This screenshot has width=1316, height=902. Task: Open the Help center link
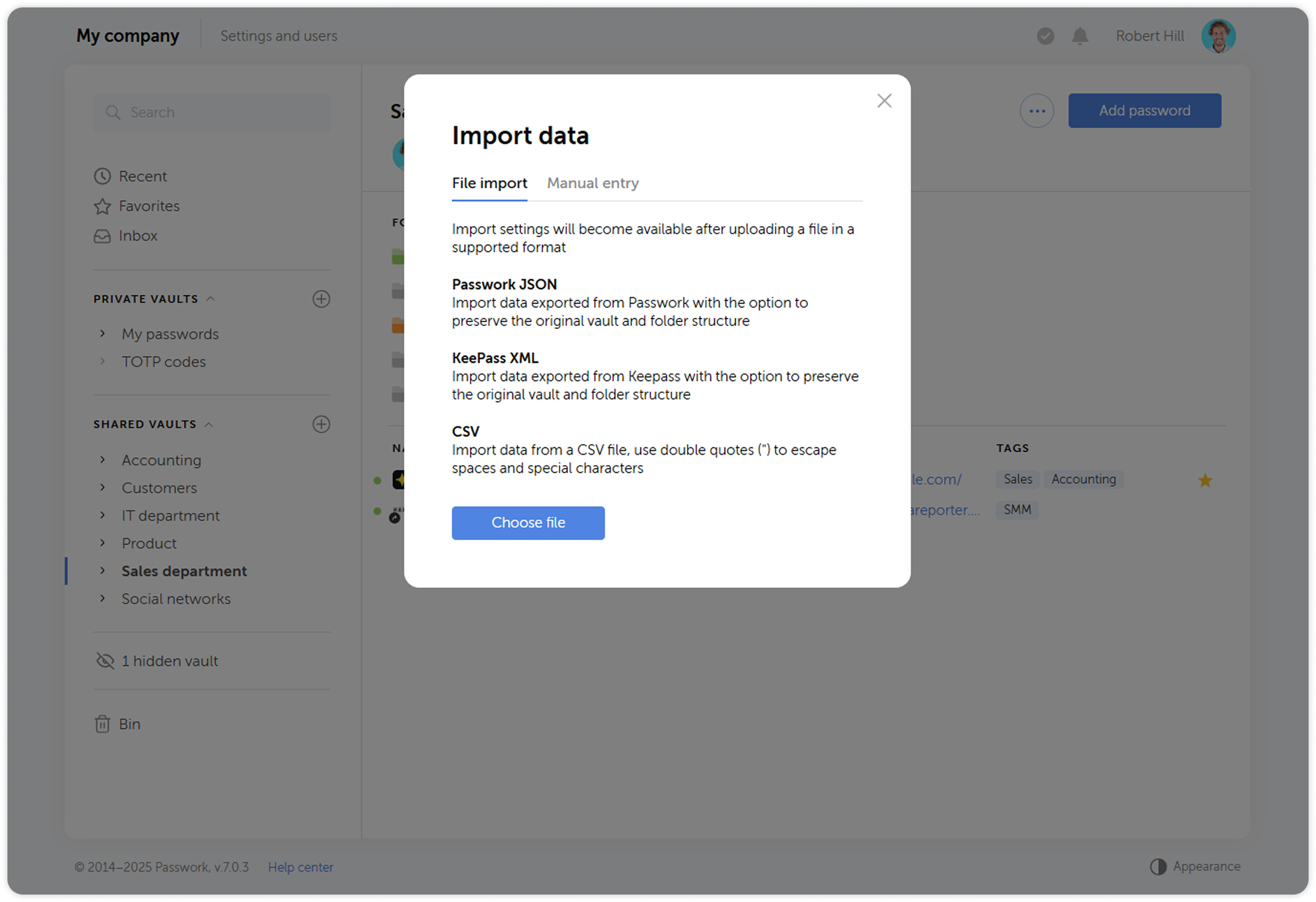(x=300, y=867)
